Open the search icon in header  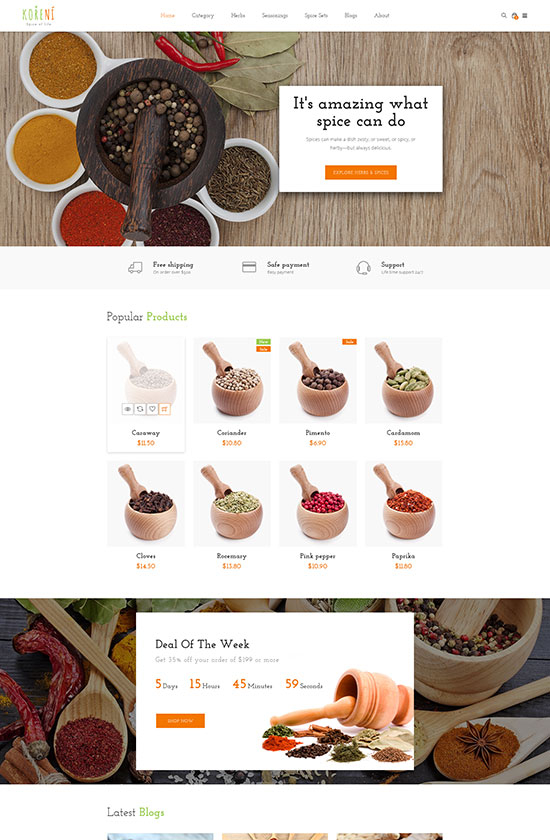[x=503, y=16]
